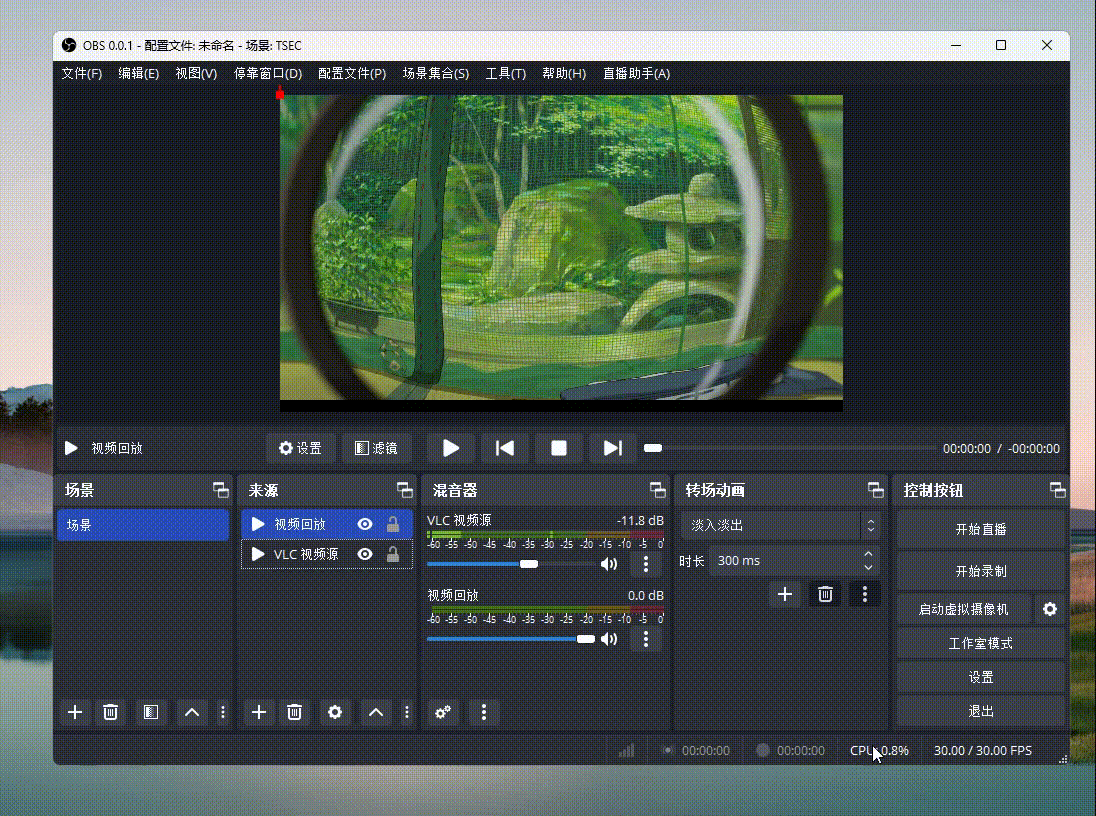Open the 工具(T) menu

[506, 73]
